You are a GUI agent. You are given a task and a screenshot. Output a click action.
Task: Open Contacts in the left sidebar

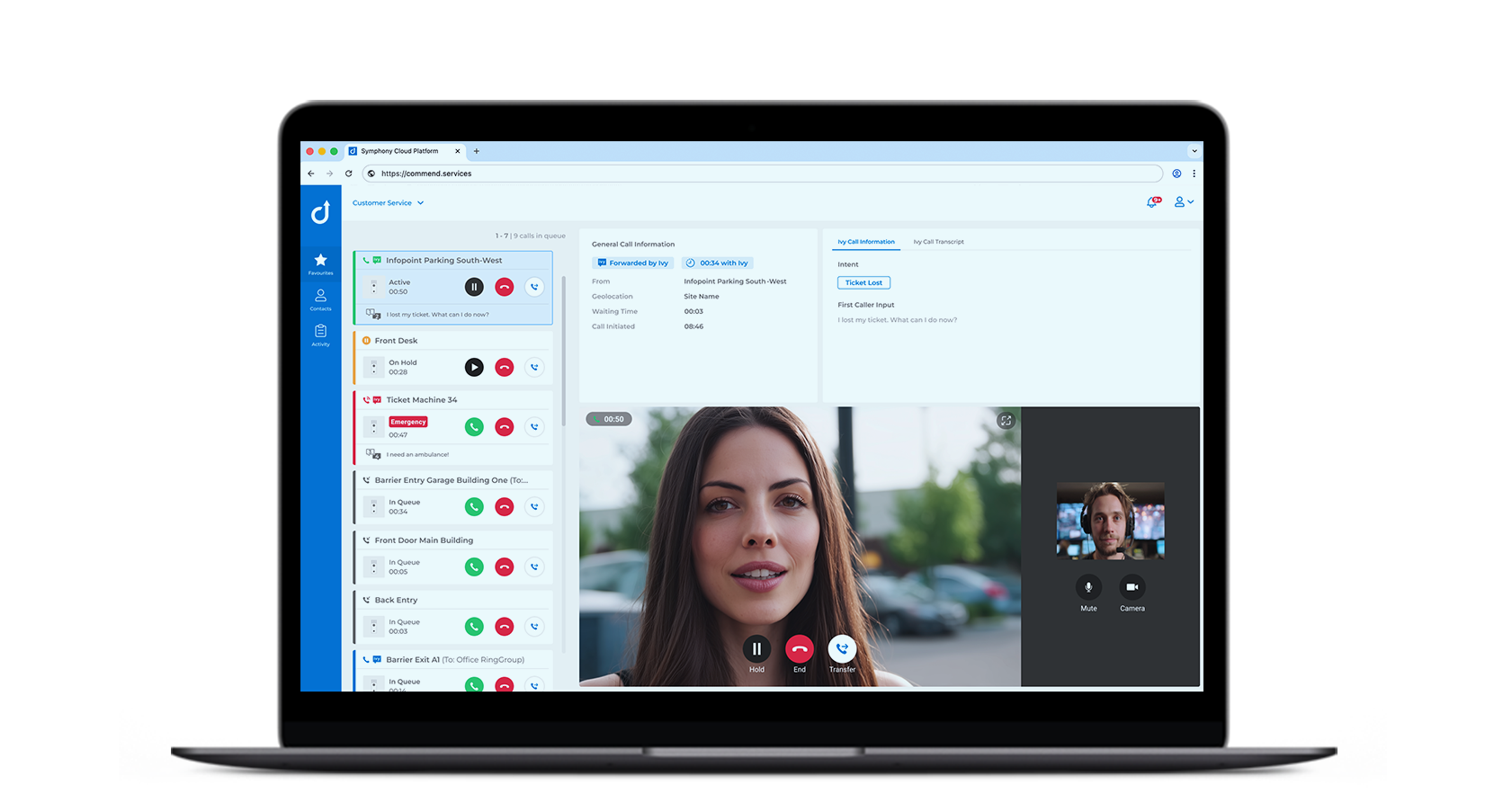pyautogui.click(x=320, y=299)
